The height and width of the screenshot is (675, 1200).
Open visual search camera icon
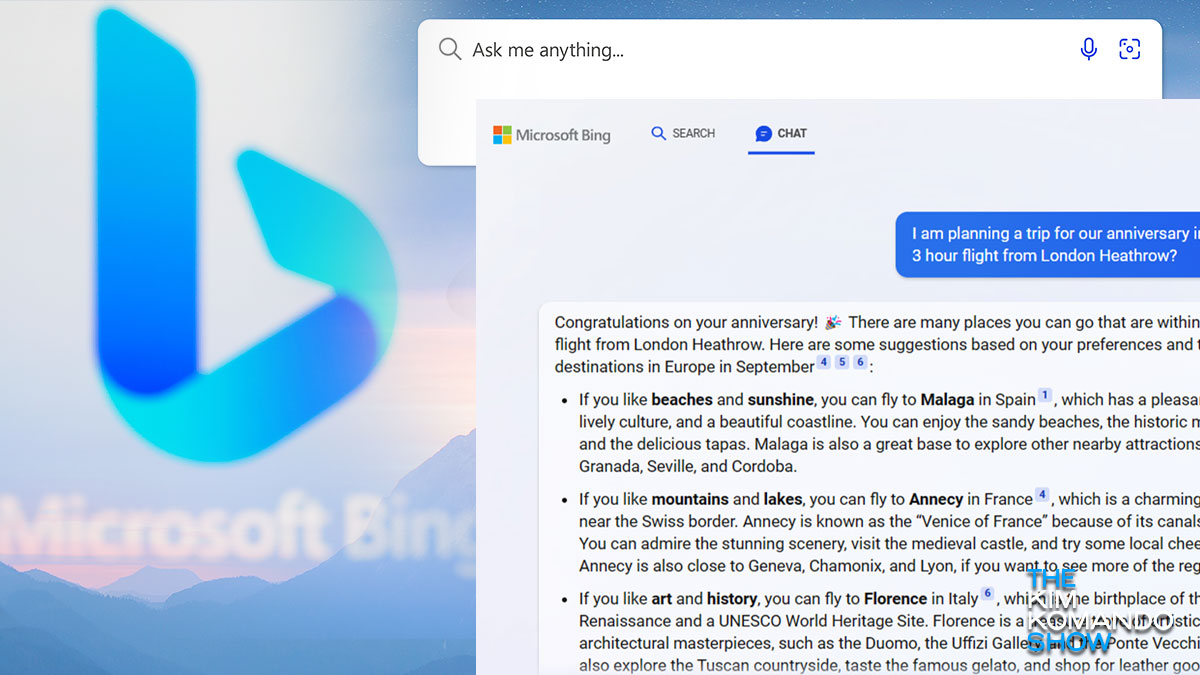point(1130,49)
